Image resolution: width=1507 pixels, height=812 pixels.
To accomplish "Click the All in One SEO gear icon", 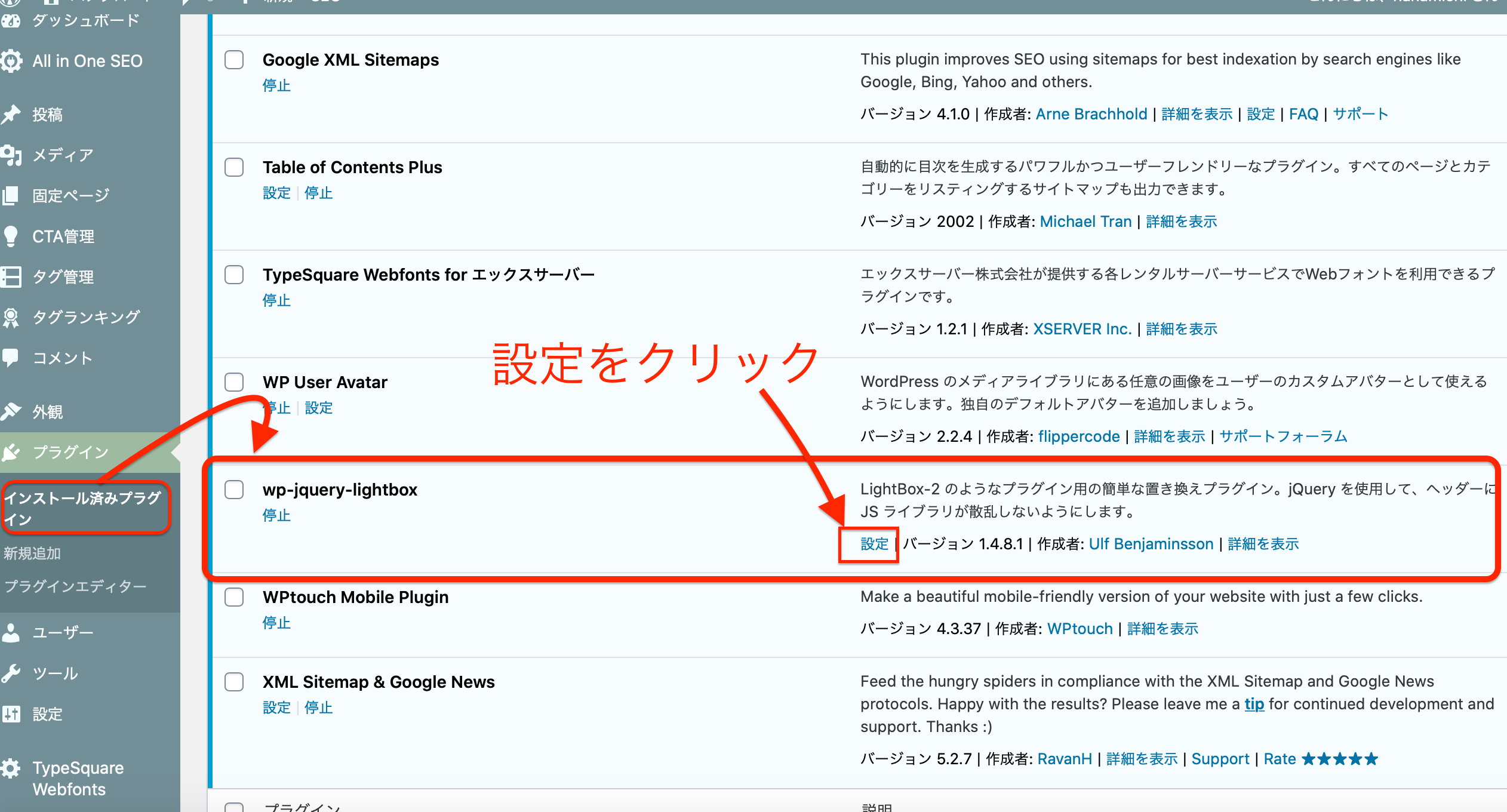I will (x=11, y=61).
